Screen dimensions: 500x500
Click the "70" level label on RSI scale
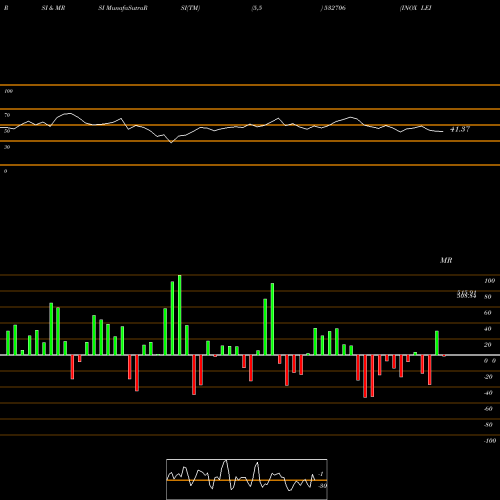point(7,115)
